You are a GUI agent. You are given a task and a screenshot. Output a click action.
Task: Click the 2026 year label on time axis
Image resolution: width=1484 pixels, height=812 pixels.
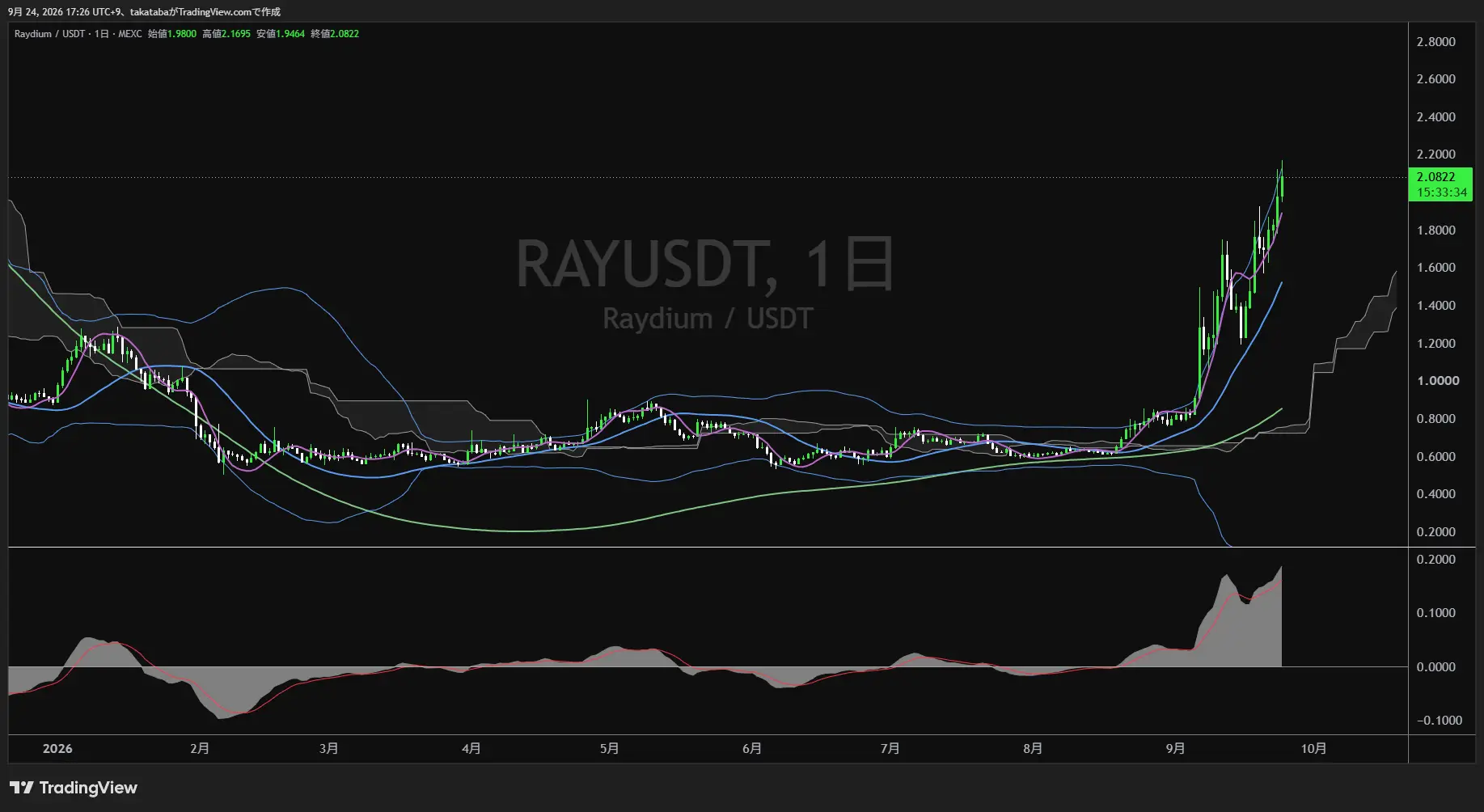click(x=57, y=749)
